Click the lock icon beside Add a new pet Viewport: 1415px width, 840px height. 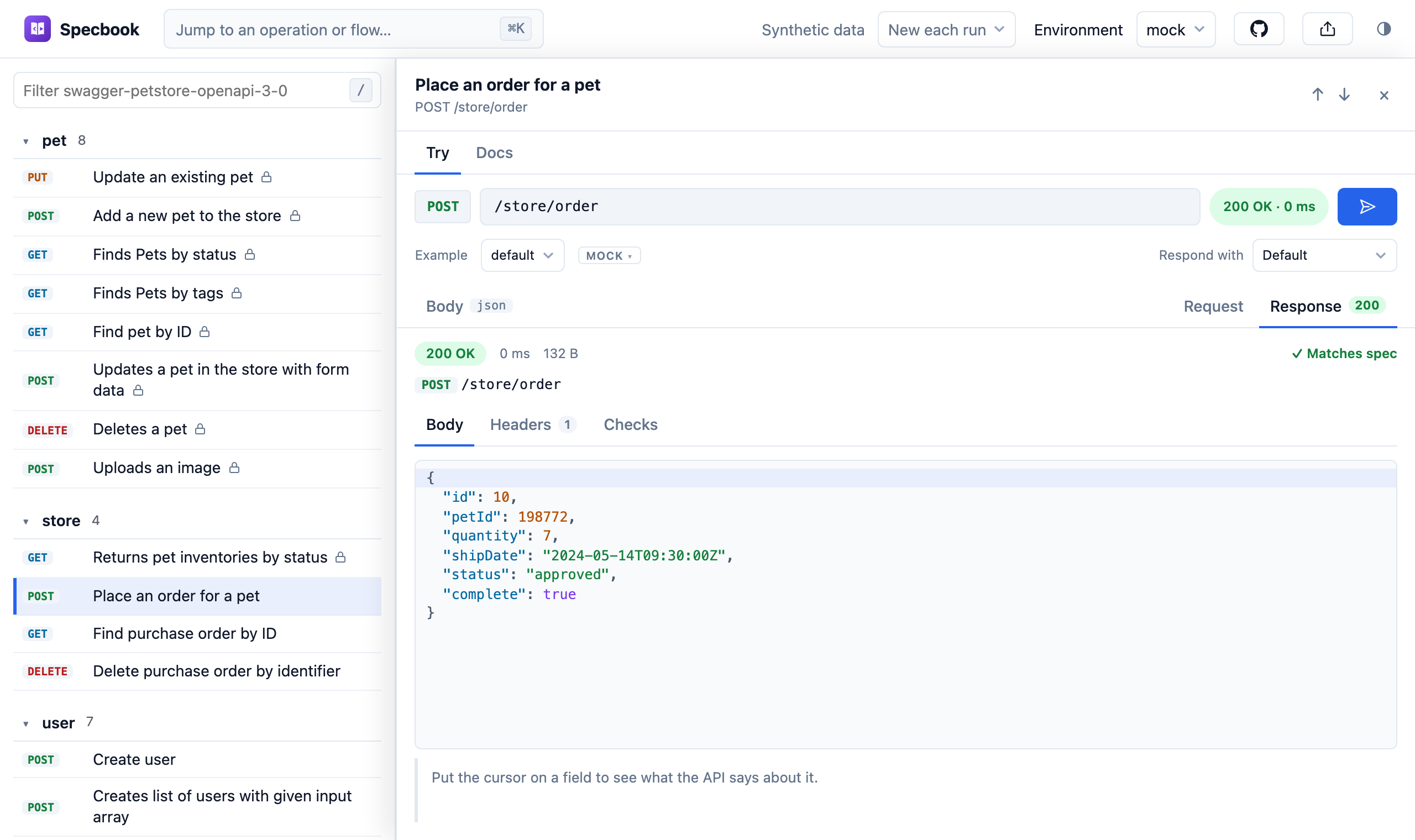(x=295, y=216)
